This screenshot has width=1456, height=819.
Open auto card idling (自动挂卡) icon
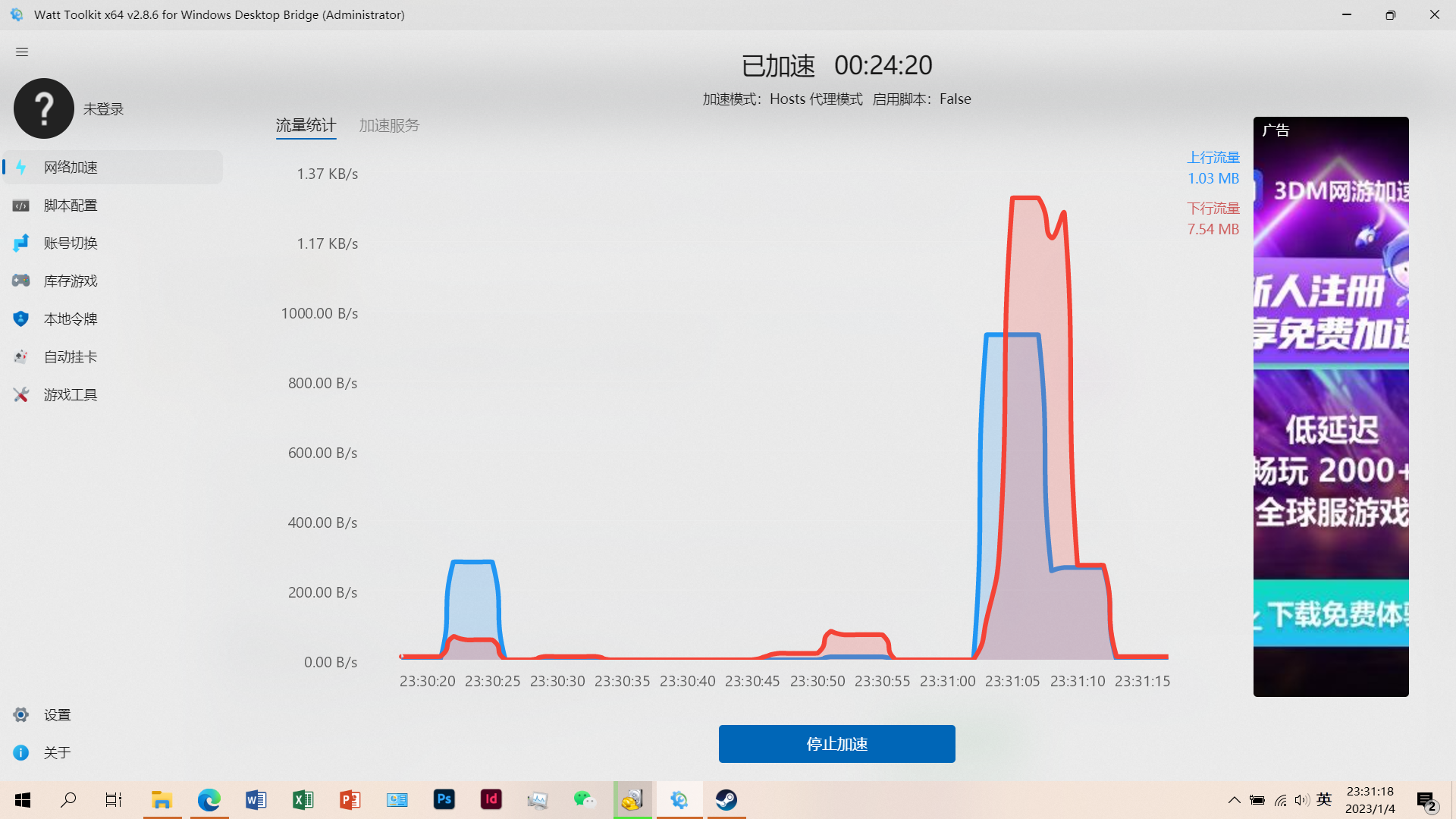(21, 356)
